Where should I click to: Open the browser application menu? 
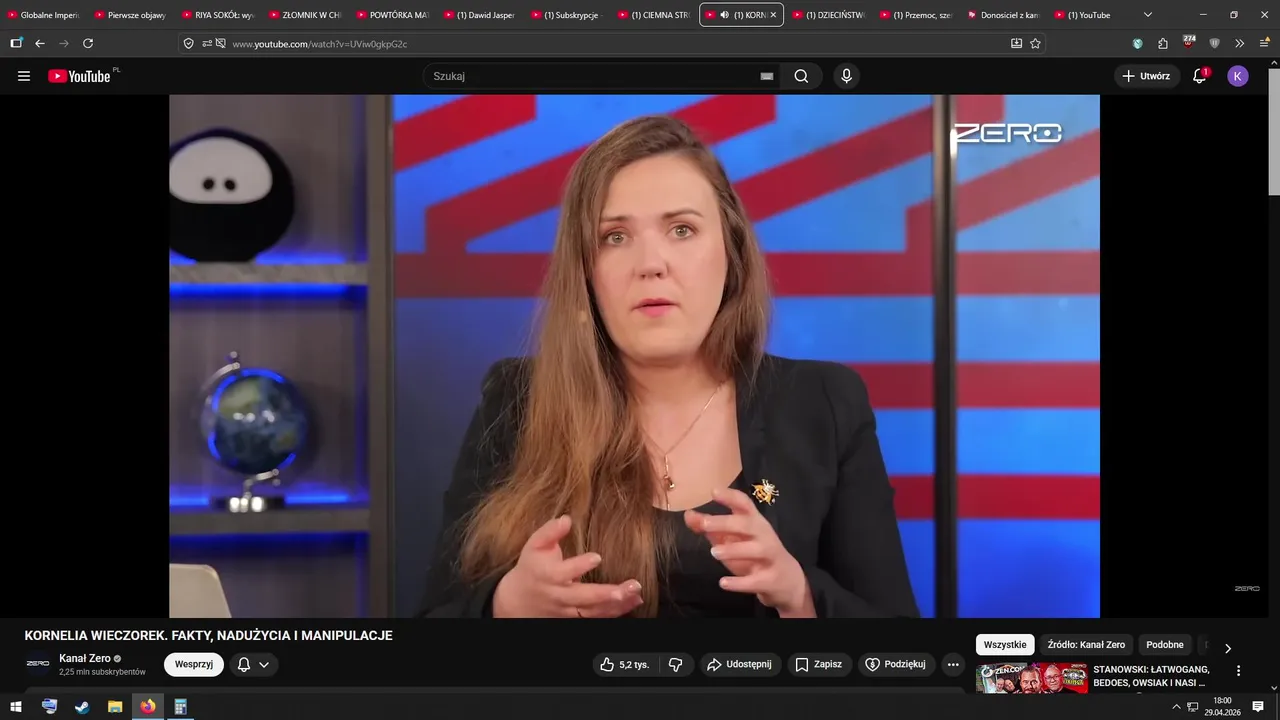1264,43
